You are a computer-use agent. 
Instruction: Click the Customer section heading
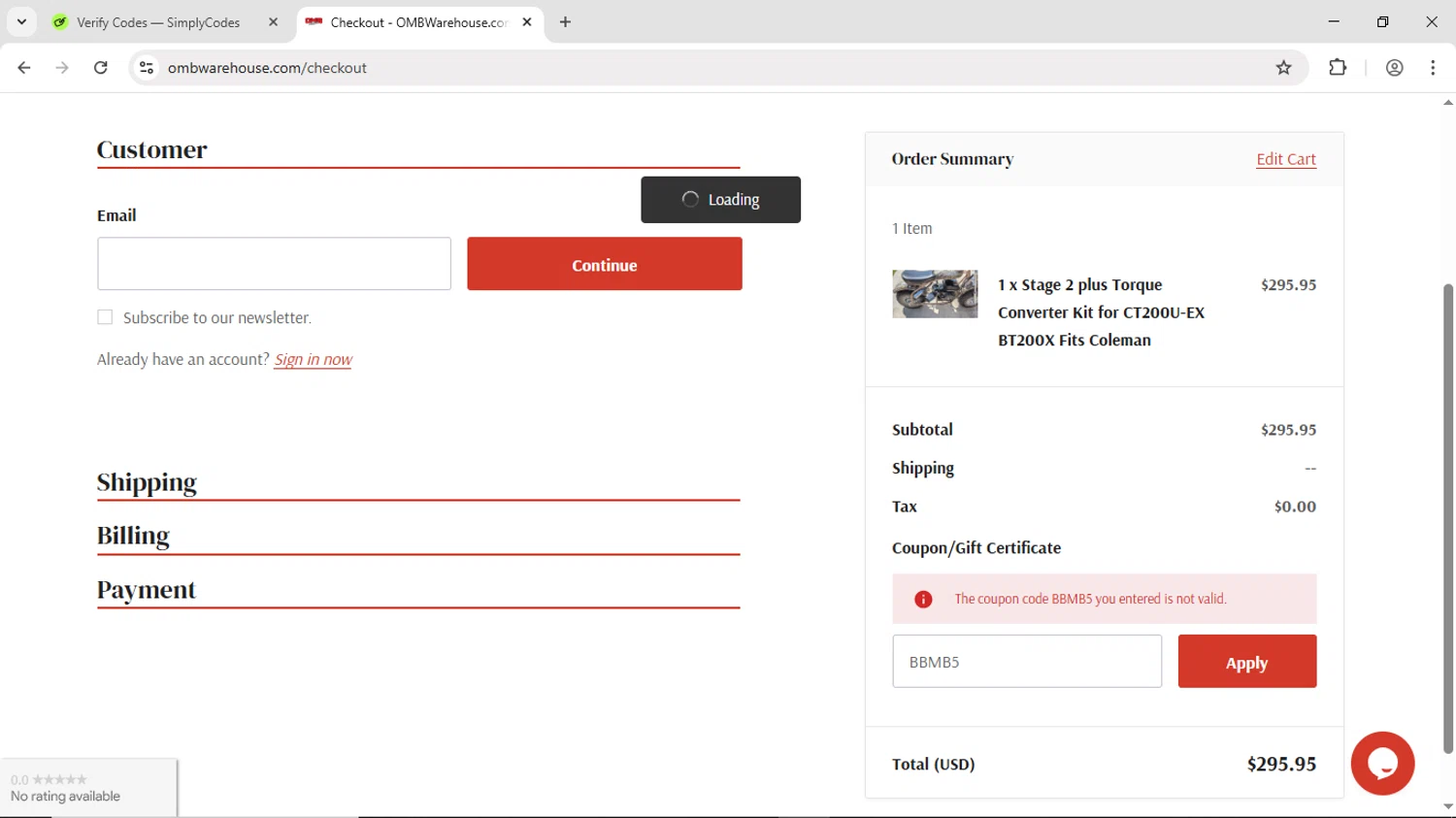(x=152, y=149)
